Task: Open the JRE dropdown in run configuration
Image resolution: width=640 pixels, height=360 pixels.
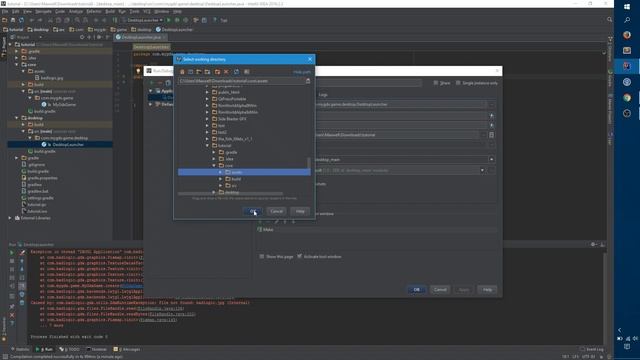Action: 482,170
